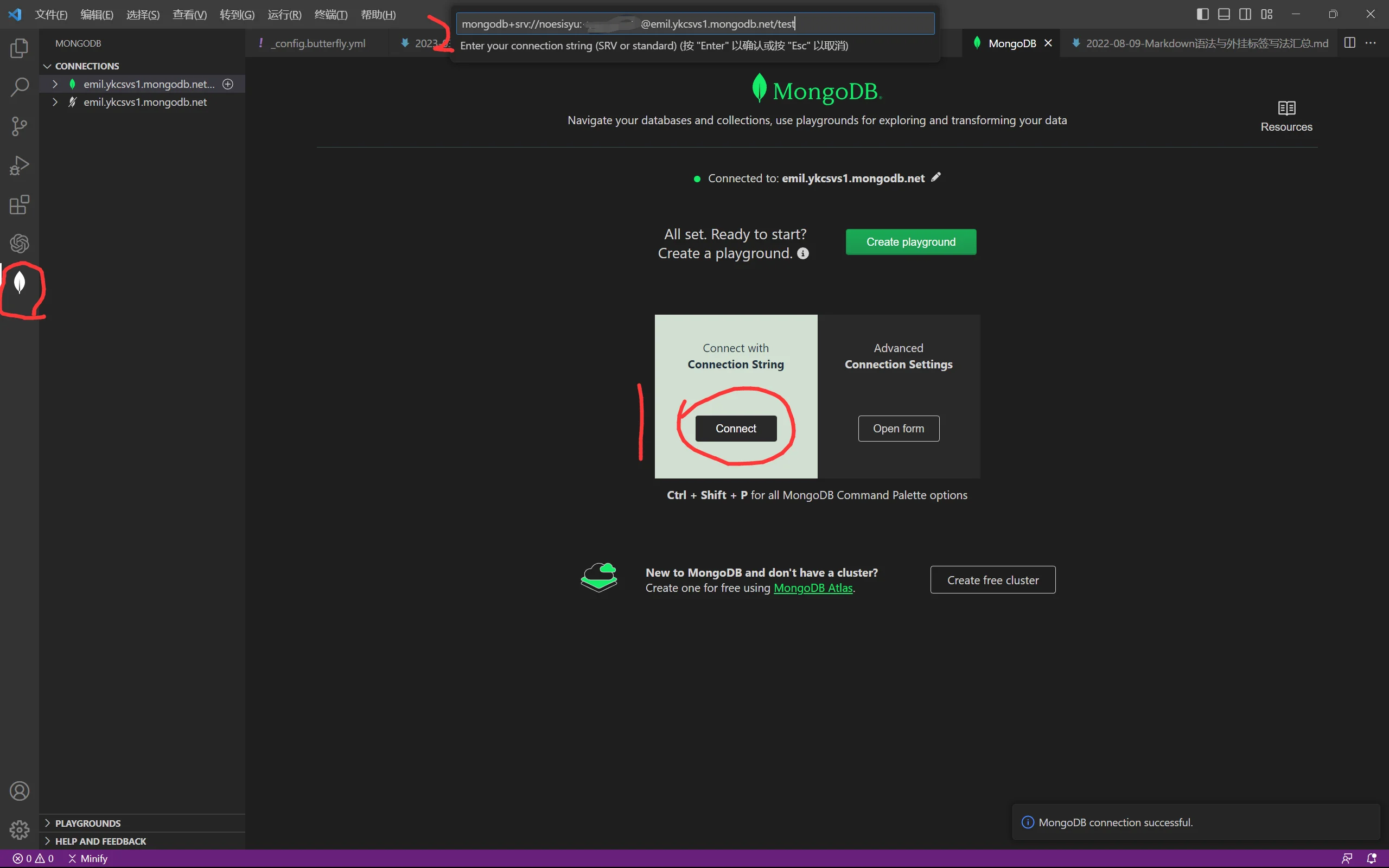Click the add database plus icon on connection
This screenshot has height=868, width=1389.
point(228,84)
